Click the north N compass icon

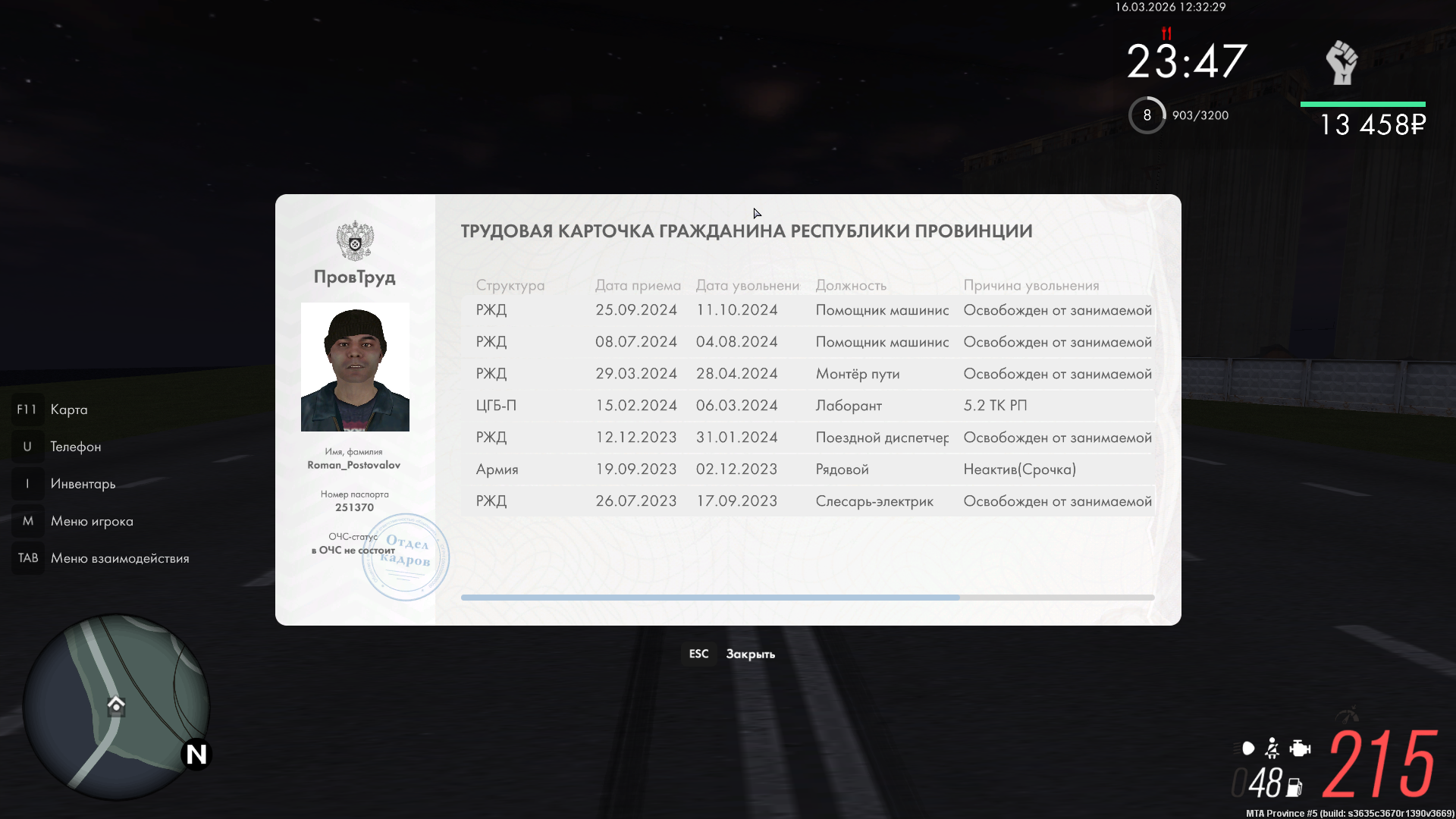click(x=196, y=754)
